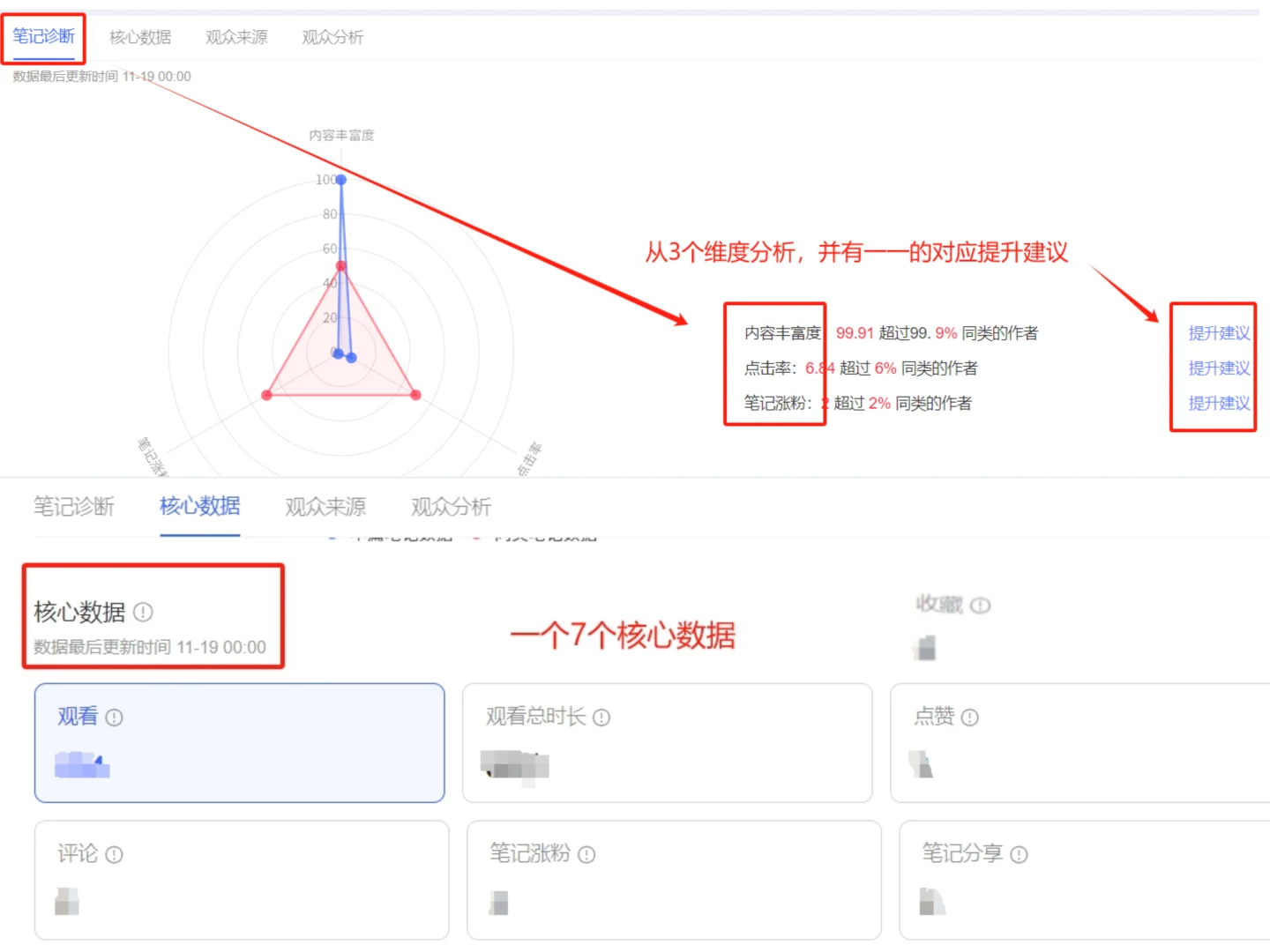Click red radar point on 内容丰富度 axis
Viewport: 1270px width, 952px height.
[x=341, y=265]
